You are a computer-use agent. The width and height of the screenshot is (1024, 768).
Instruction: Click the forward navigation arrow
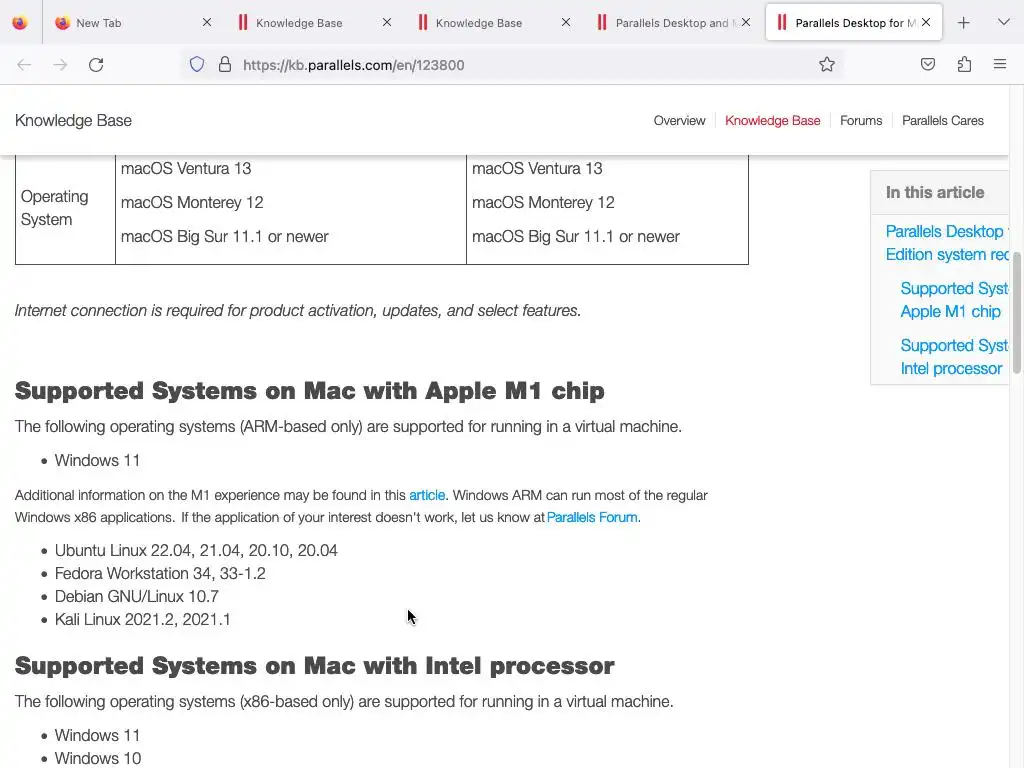[60, 65]
